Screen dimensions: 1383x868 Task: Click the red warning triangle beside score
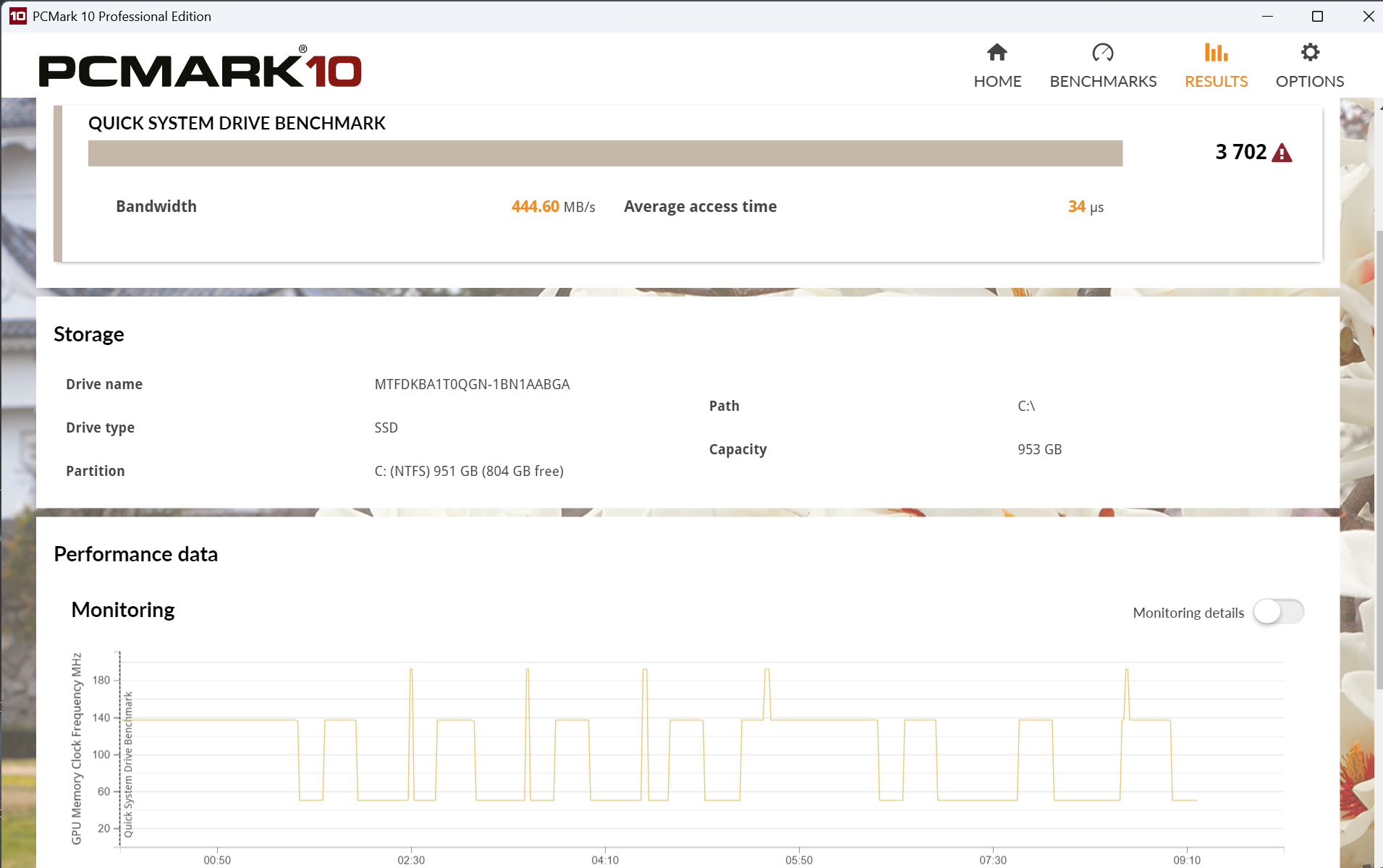[1282, 153]
